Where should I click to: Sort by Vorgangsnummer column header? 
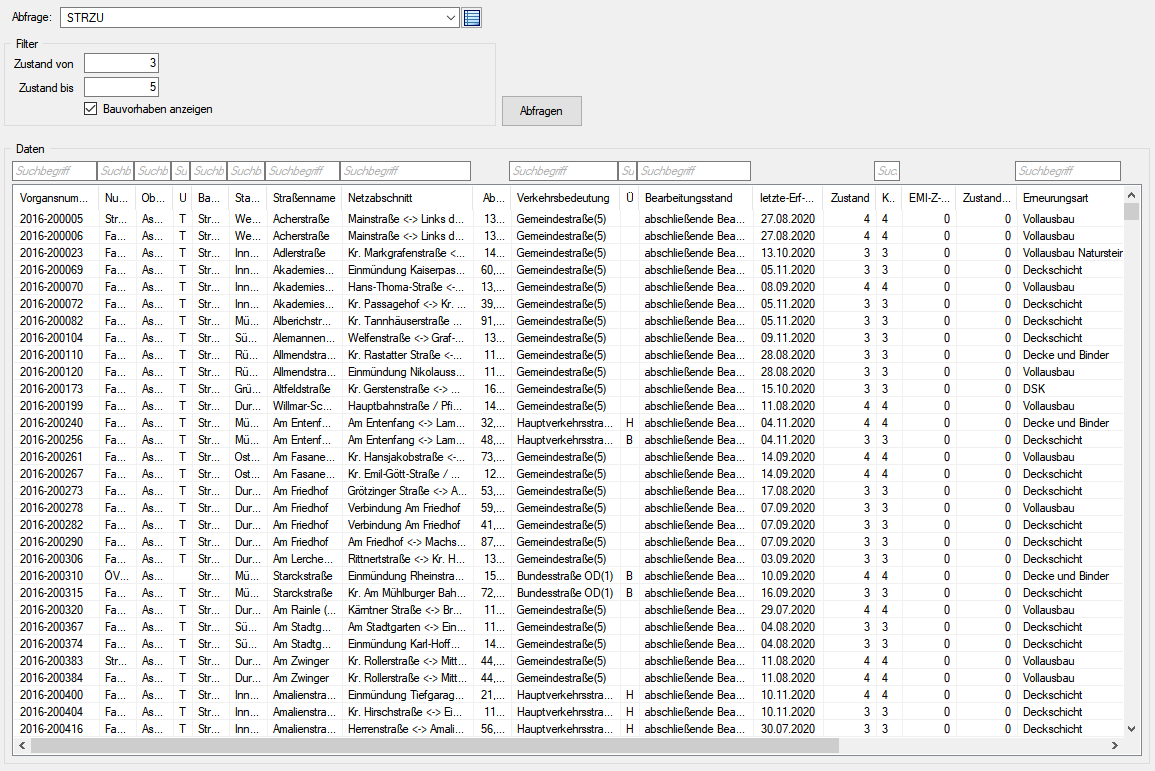click(55, 198)
